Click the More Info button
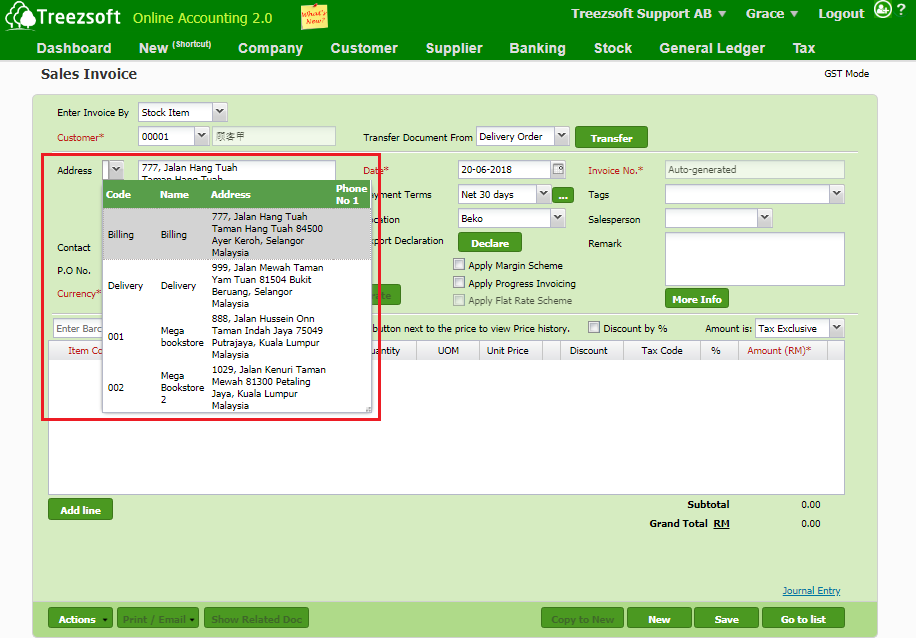The image size is (916, 638). point(697,299)
